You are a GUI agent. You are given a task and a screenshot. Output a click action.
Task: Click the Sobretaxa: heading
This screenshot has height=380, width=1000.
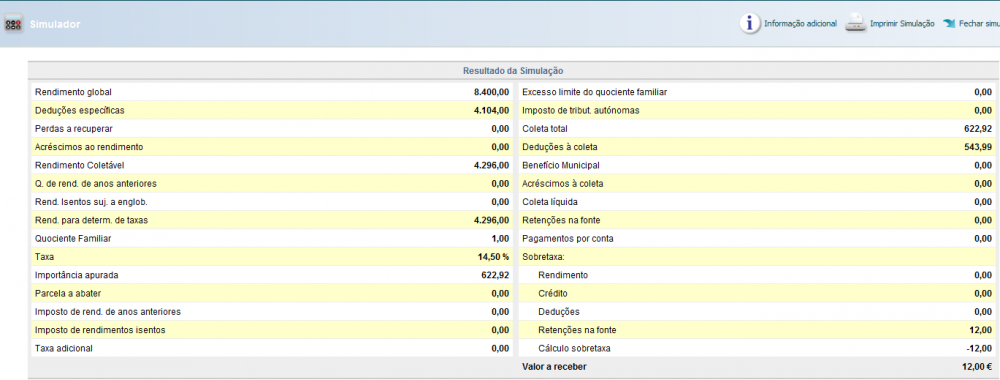(x=543, y=257)
